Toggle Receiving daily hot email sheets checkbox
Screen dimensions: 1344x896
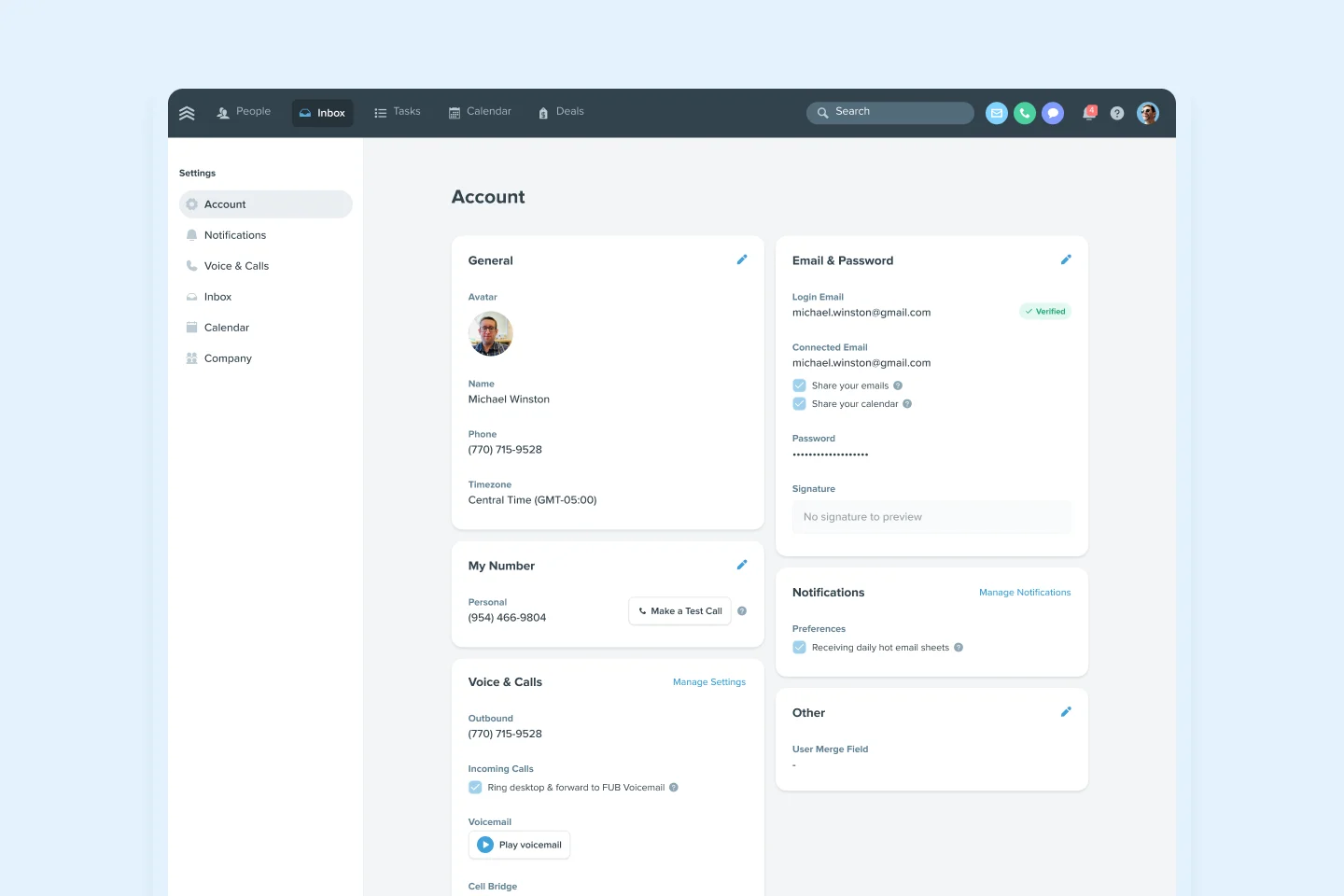(x=799, y=648)
